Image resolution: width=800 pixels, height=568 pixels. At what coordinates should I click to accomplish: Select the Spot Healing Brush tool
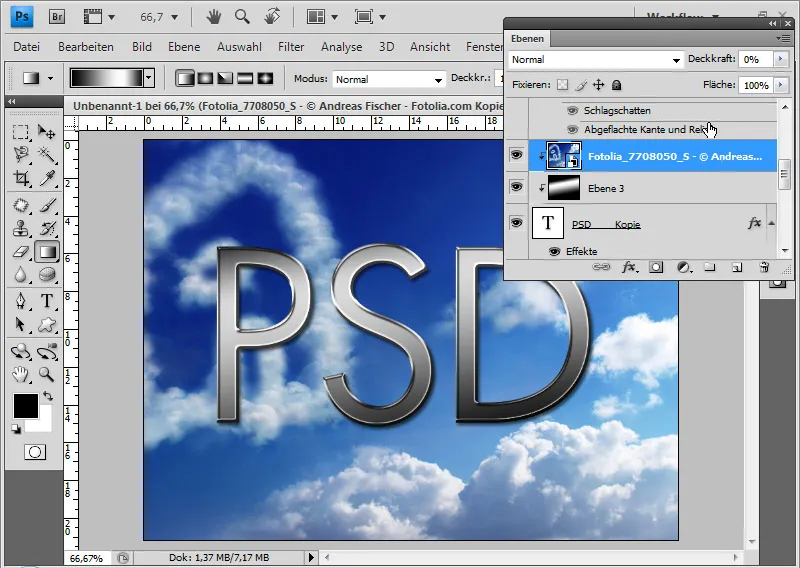coord(20,206)
